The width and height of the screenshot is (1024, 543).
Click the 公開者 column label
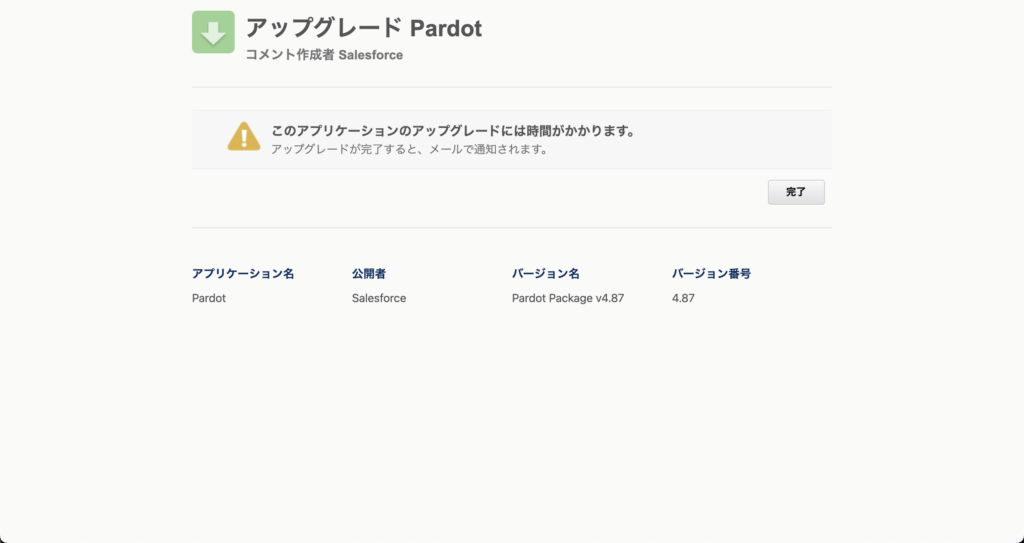[x=369, y=274]
